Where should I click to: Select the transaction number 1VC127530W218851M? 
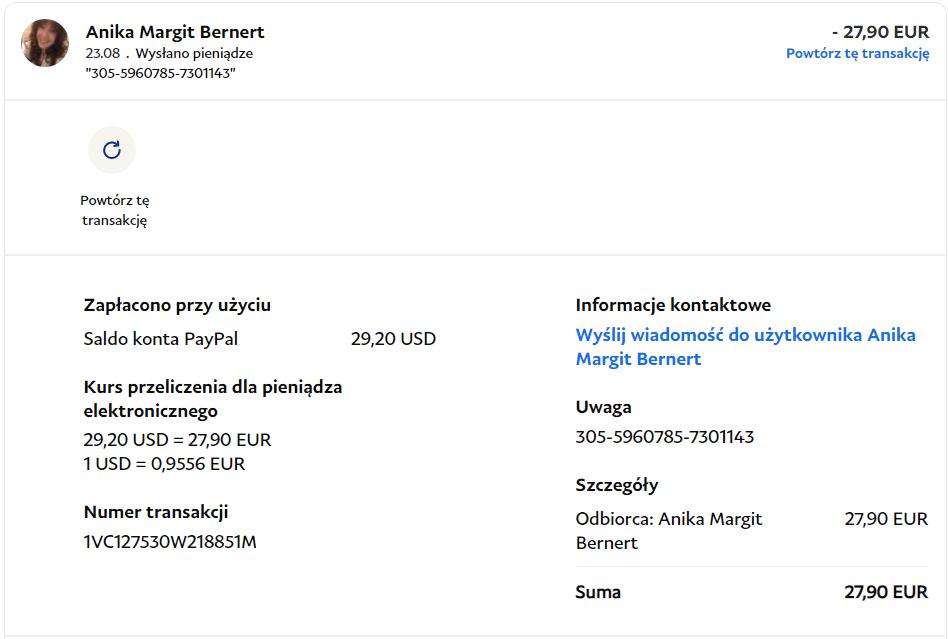[170, 542]
